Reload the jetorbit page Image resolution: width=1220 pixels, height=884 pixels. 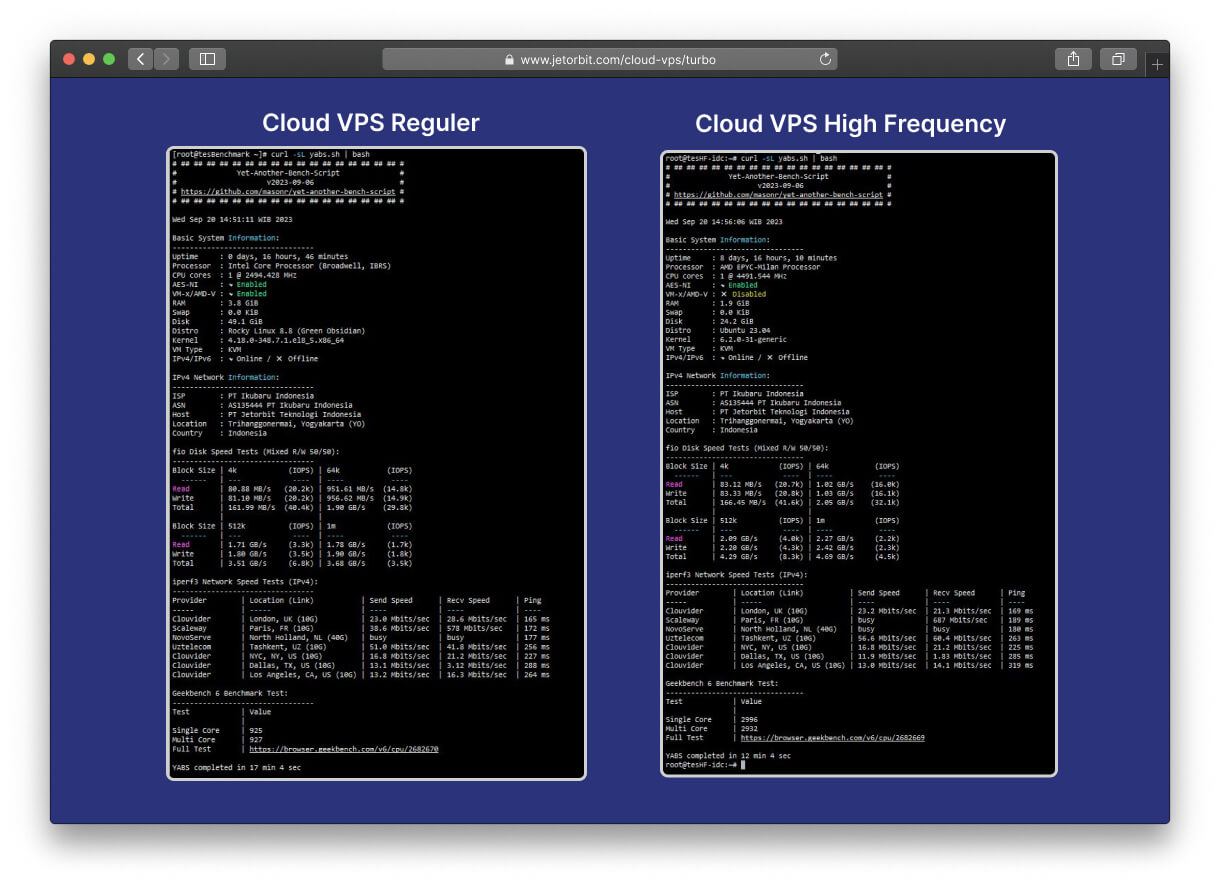click(825, 59)
